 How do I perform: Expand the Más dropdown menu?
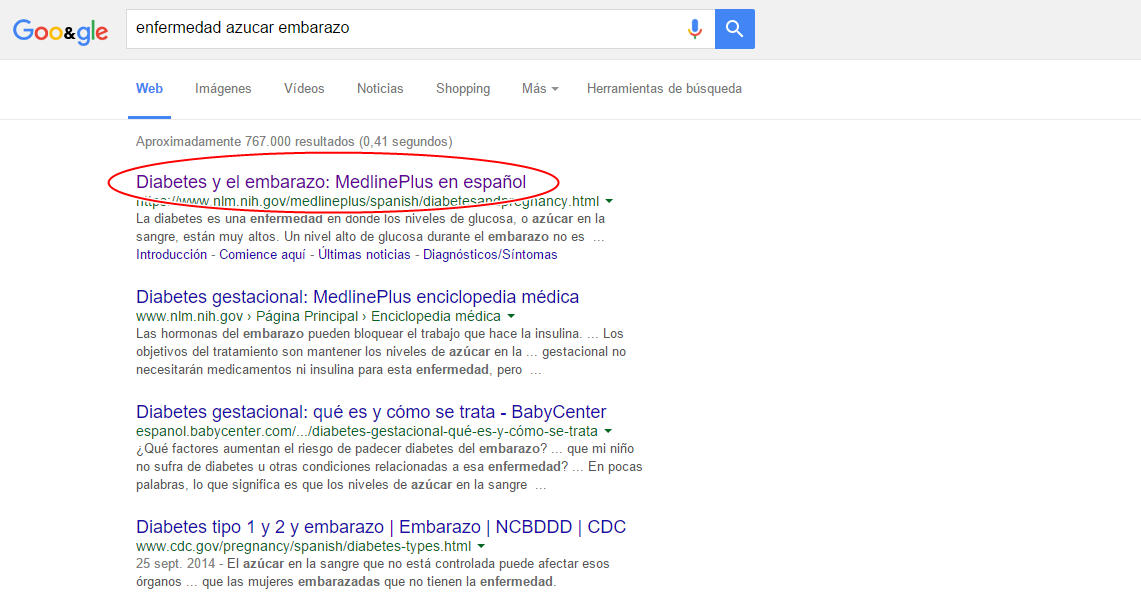pos(540,89)
